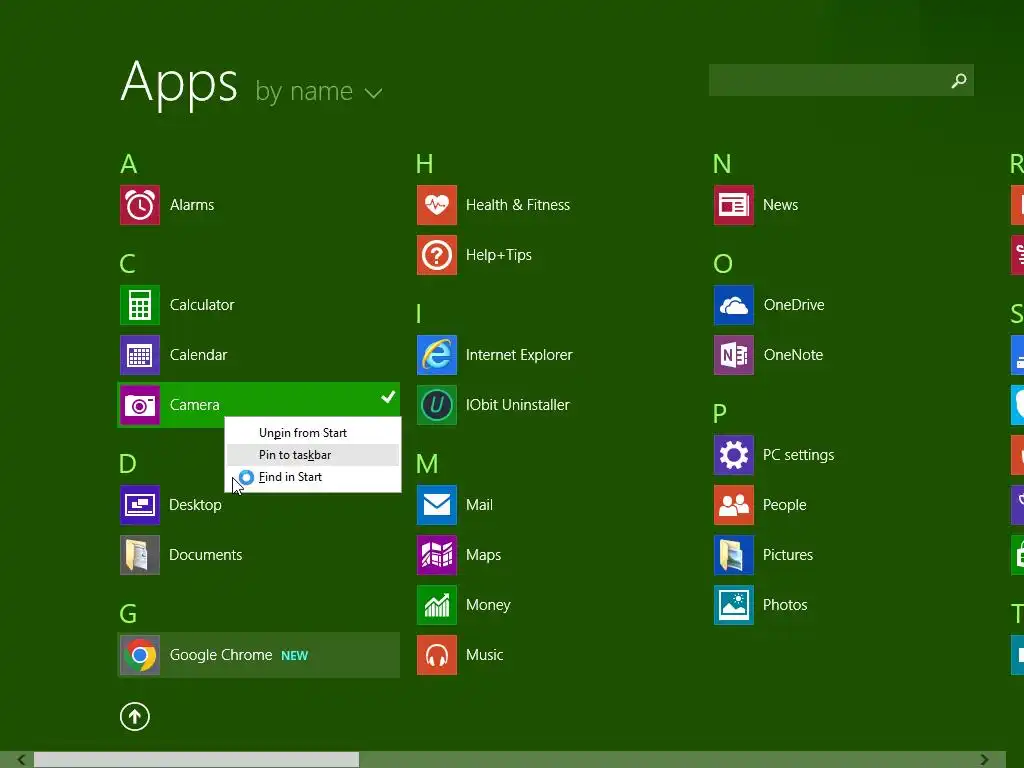The width and height of the screenshot is (1024, 768).
Task: Expand the 'by name' sort dropdown
Action: (319, 91)
